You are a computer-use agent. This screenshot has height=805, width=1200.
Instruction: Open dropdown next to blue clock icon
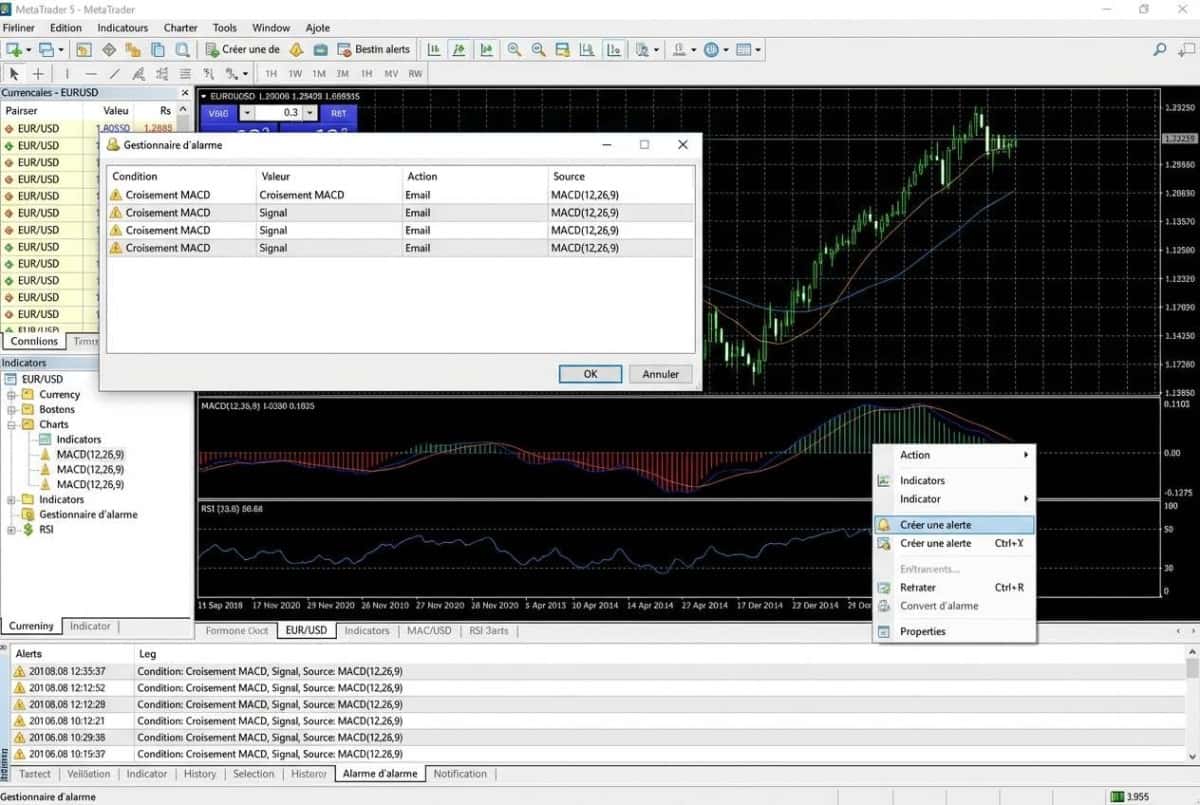(x=726, y=49)
